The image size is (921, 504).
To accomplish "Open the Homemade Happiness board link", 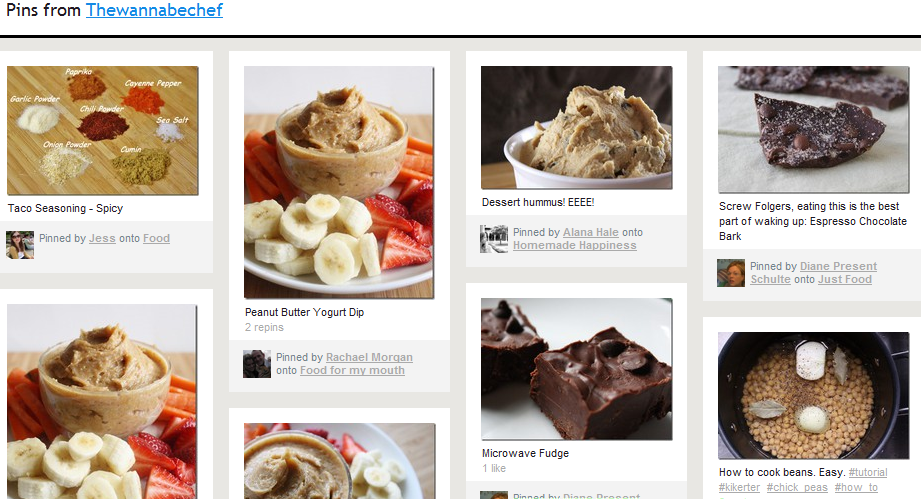I will pos(574,246).
